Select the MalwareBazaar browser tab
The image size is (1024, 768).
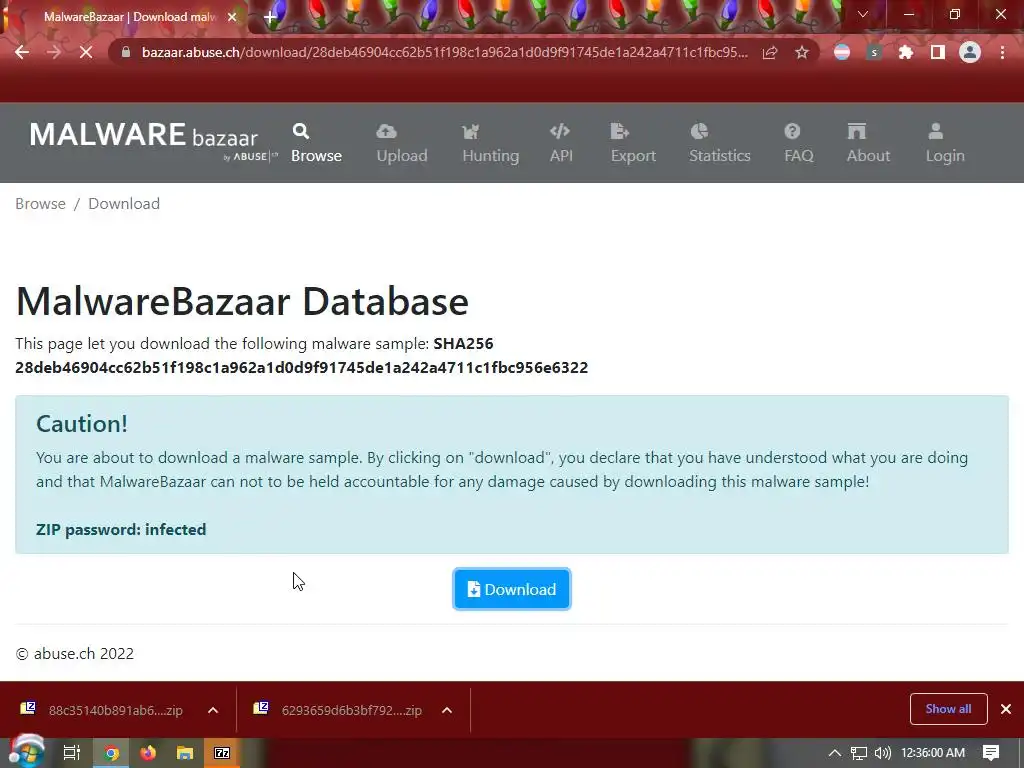129,17
